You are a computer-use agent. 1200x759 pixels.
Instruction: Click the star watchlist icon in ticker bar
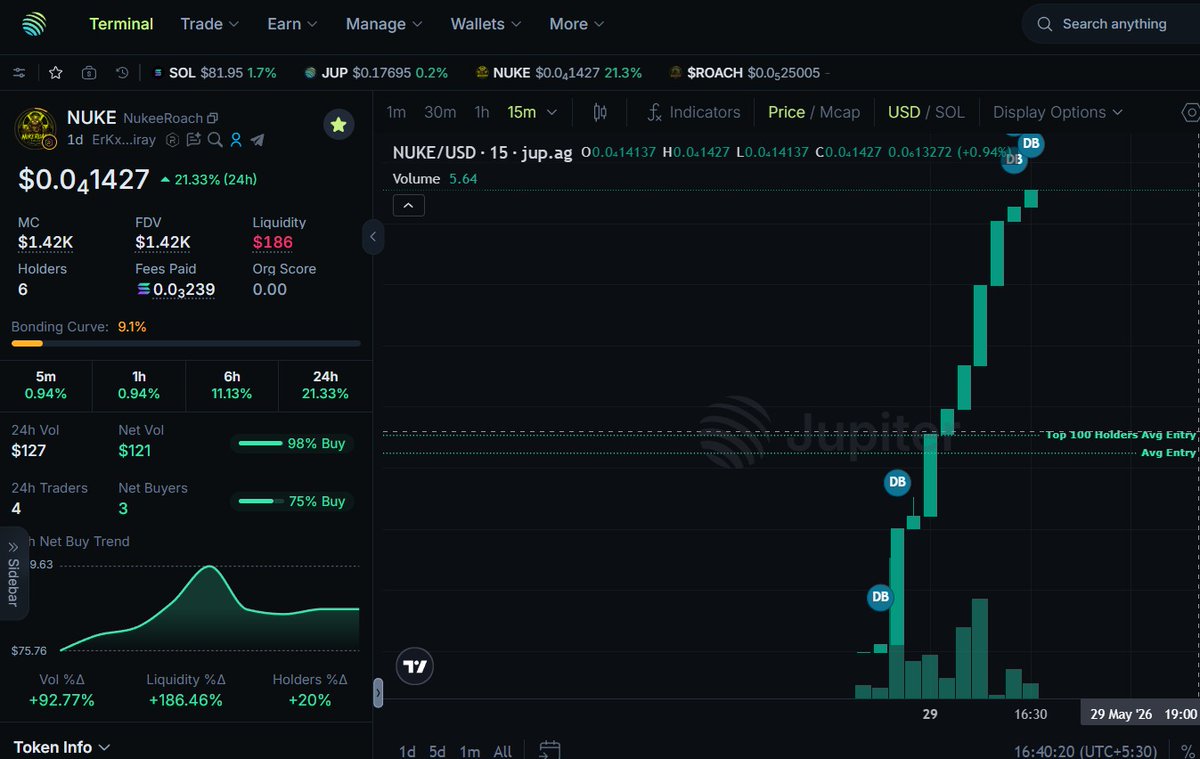[x=56, y=73]
